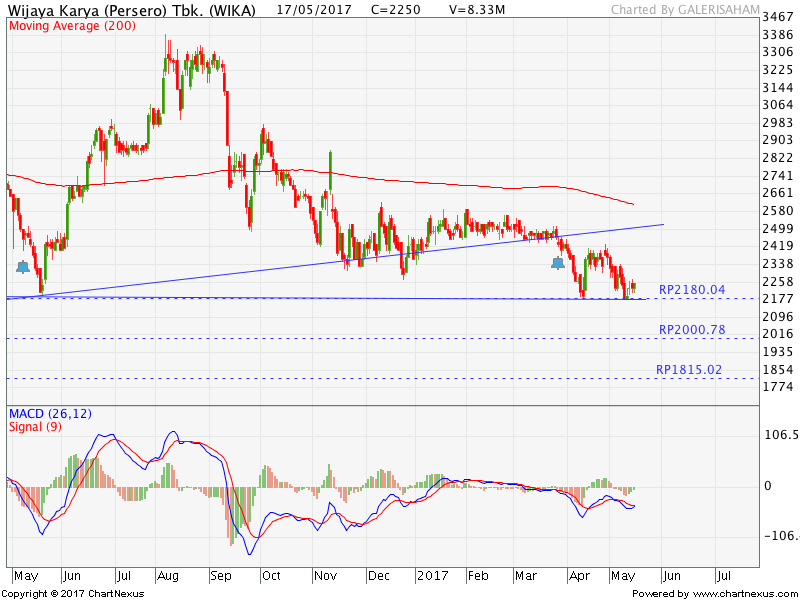This screenshot has width=800, height=600.
Task: Select the 2017 marker on time axis
Action: pyautogui.click(x=432, y=576)
